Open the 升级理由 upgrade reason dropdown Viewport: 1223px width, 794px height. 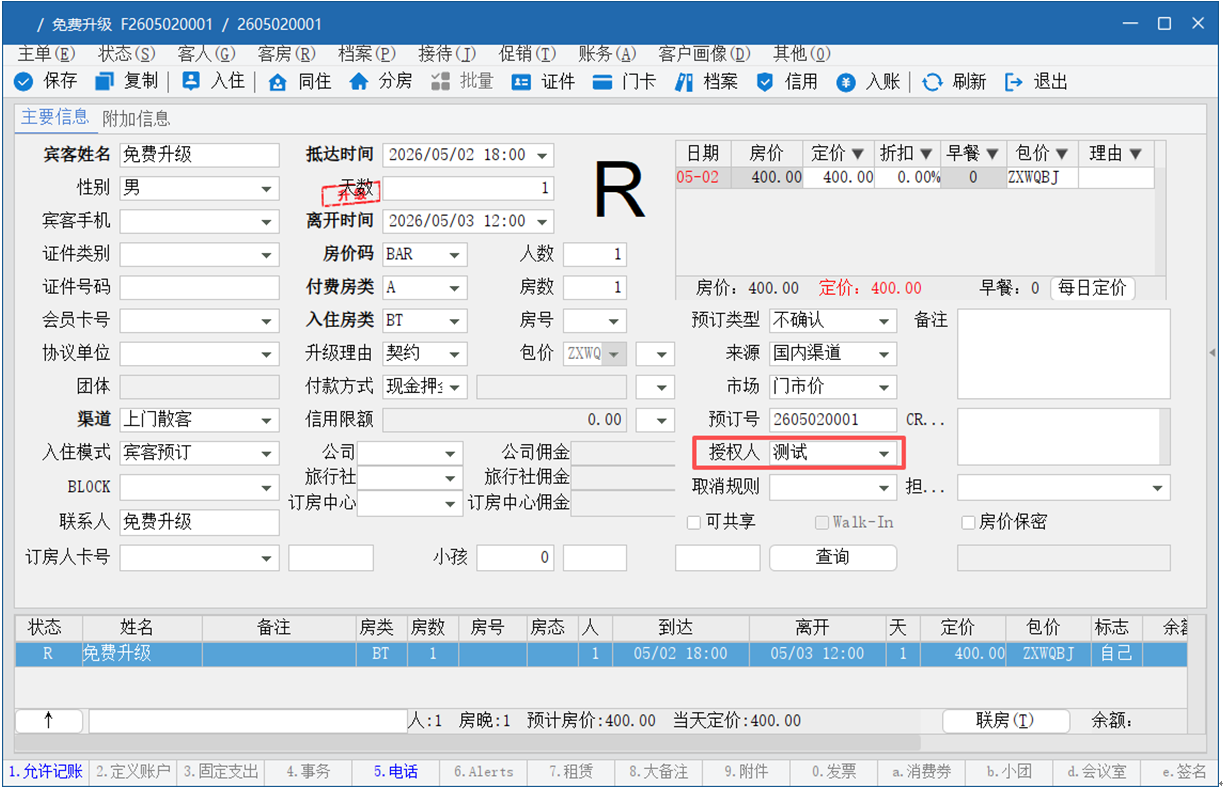(x=456, y=353)
